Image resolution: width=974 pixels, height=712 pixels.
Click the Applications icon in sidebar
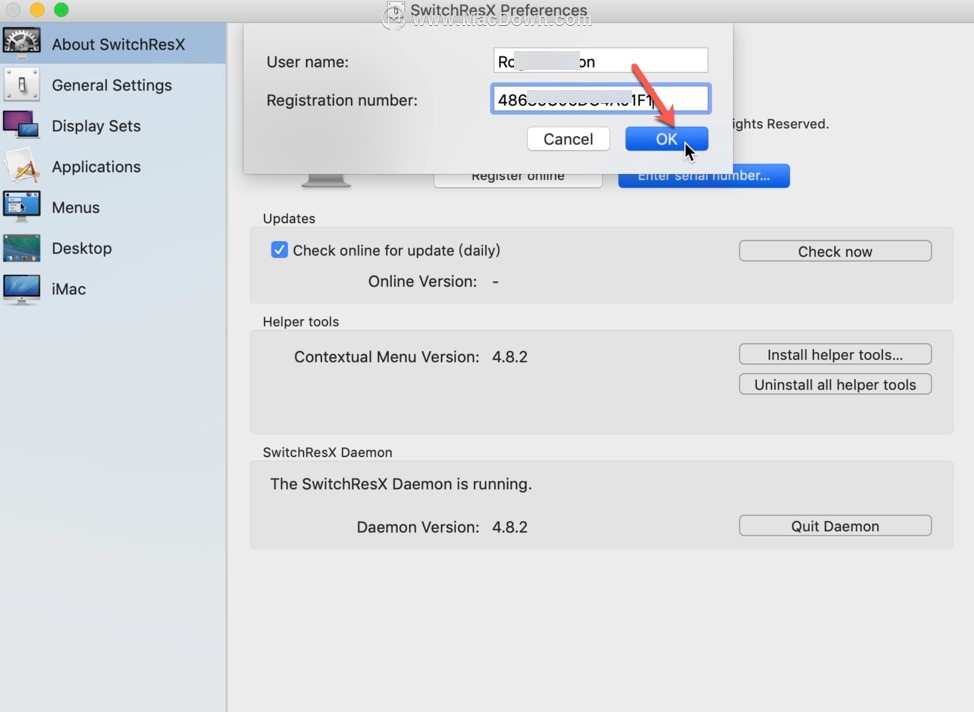[x=22, y=166]
